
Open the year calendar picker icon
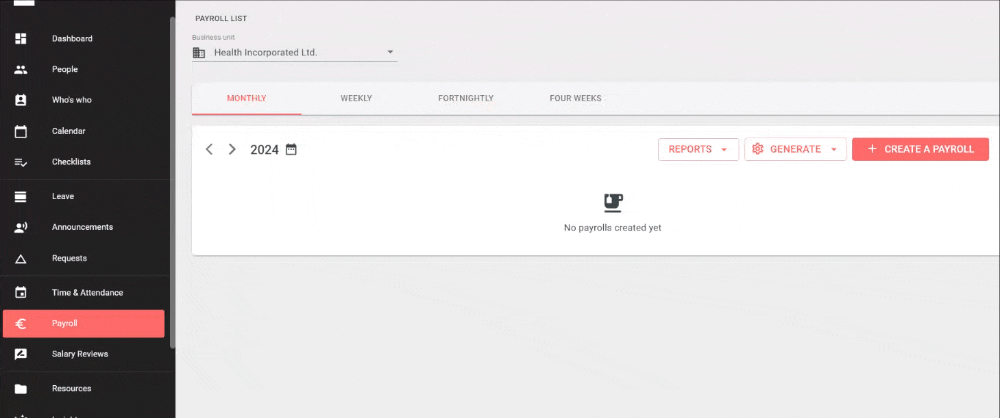point(291,149)
